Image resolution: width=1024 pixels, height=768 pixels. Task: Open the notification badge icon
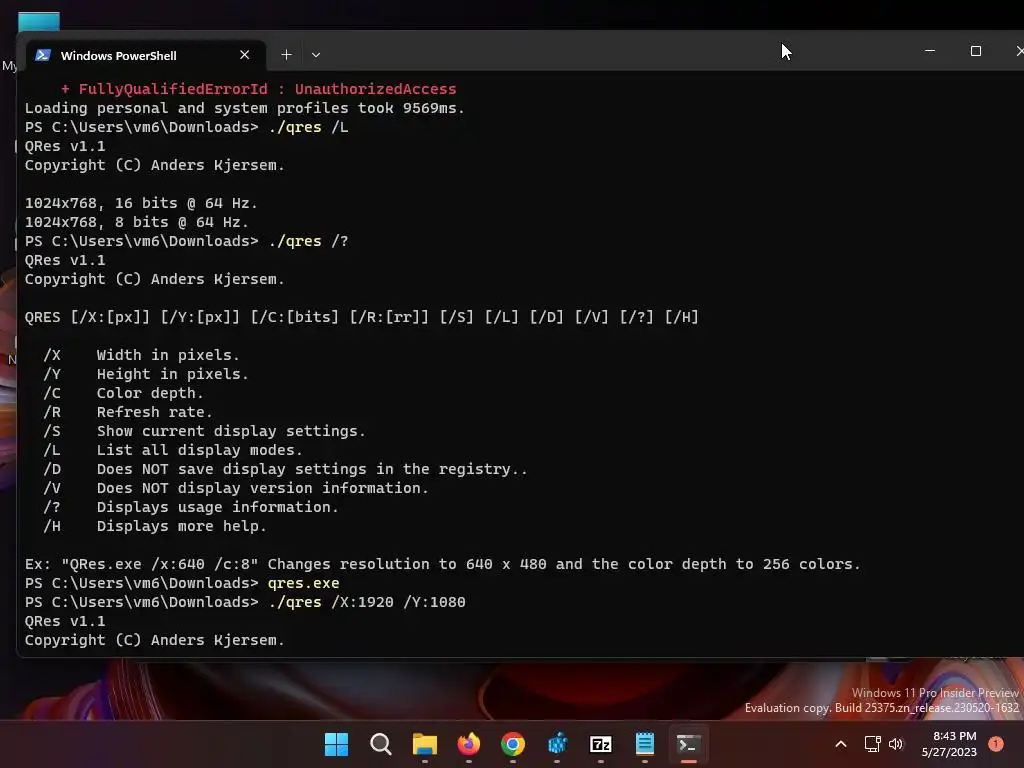coord(996,744)
